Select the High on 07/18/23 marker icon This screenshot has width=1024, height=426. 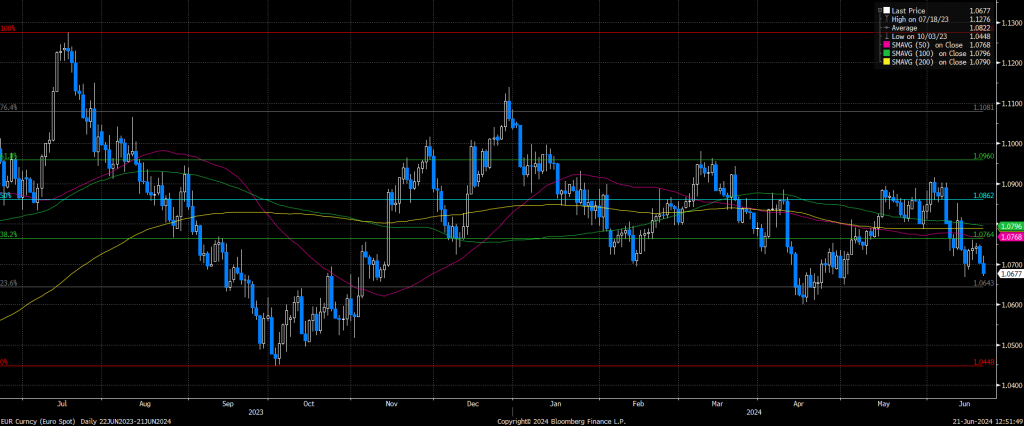[x=884, y=19]
